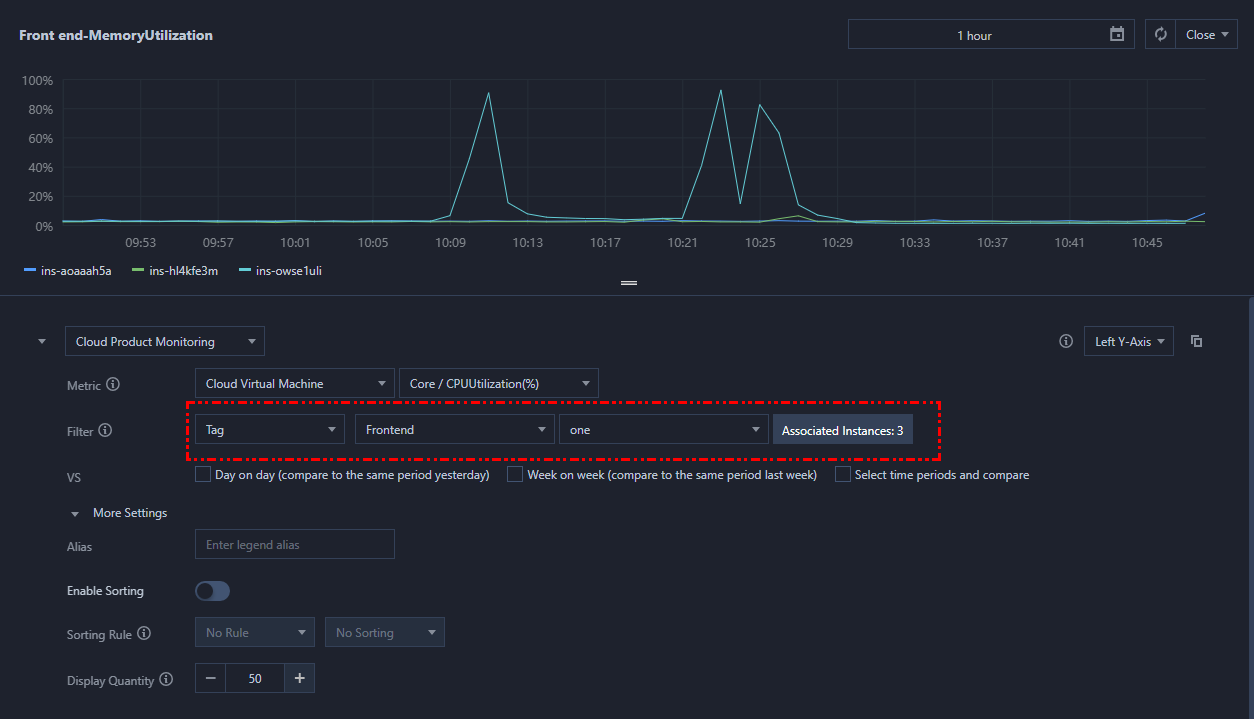The width and height of the screenshot is (1254, 719).
Task: Click info icon beside Sorting Rule
Action: (144, 634)
